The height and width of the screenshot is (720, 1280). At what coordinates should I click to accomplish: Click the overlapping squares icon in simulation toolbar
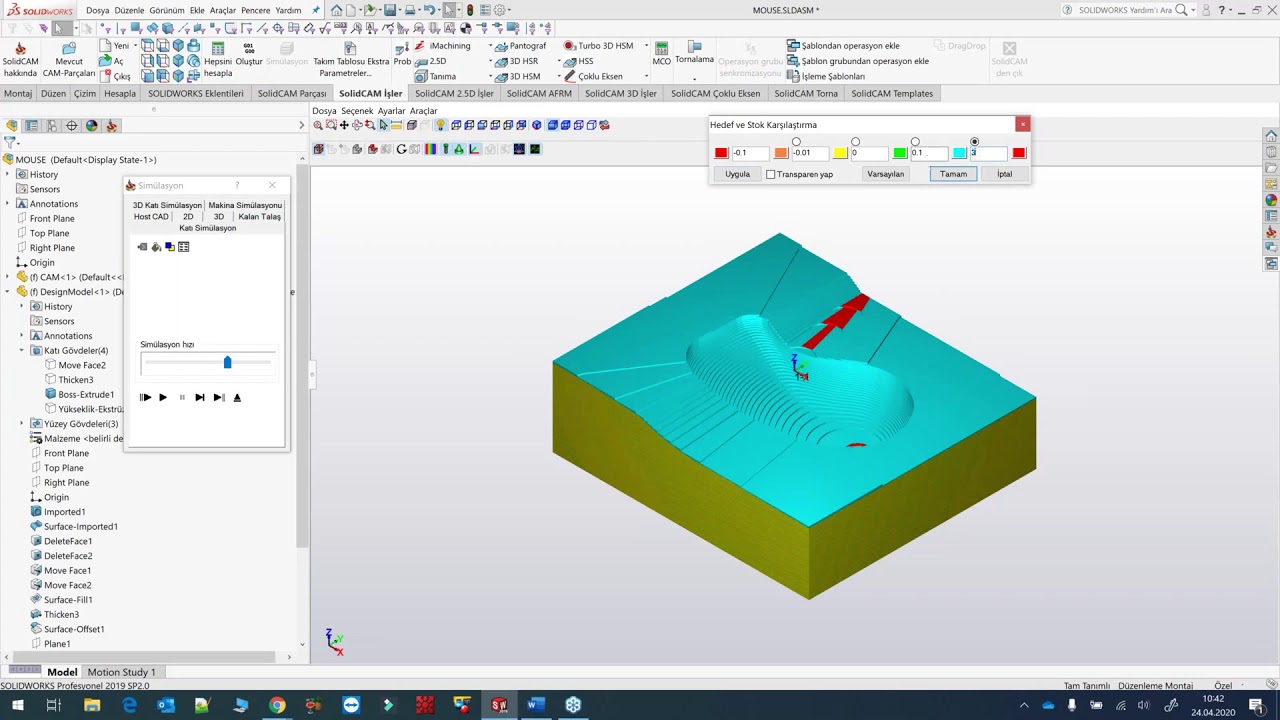tap(170, 247)
